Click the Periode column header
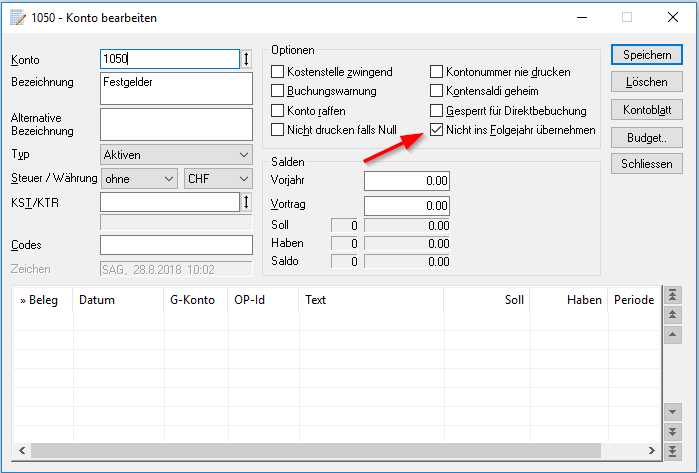The image size is (699, 473). (634, 300)
